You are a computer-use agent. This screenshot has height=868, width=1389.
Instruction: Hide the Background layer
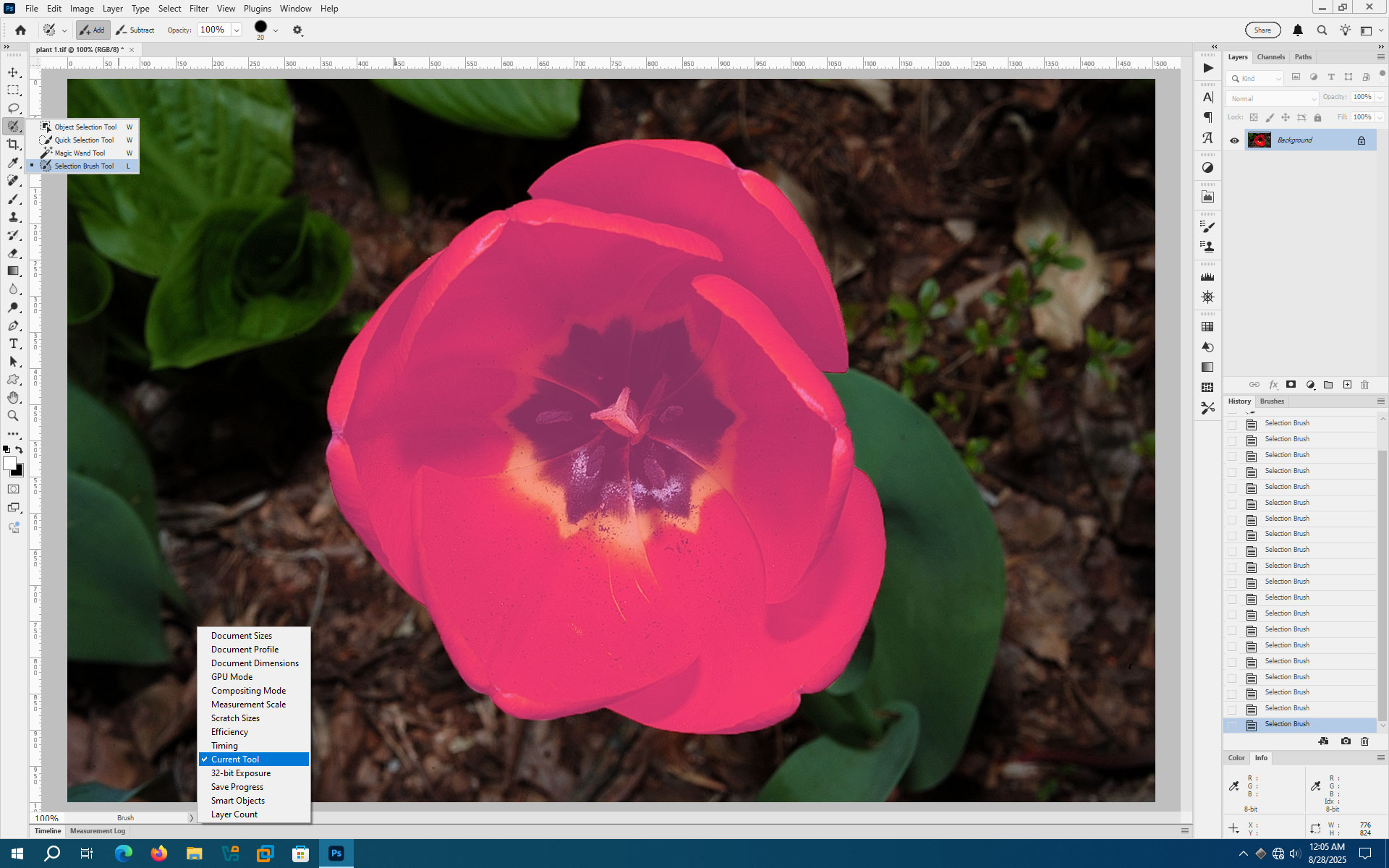[1235, 140]
